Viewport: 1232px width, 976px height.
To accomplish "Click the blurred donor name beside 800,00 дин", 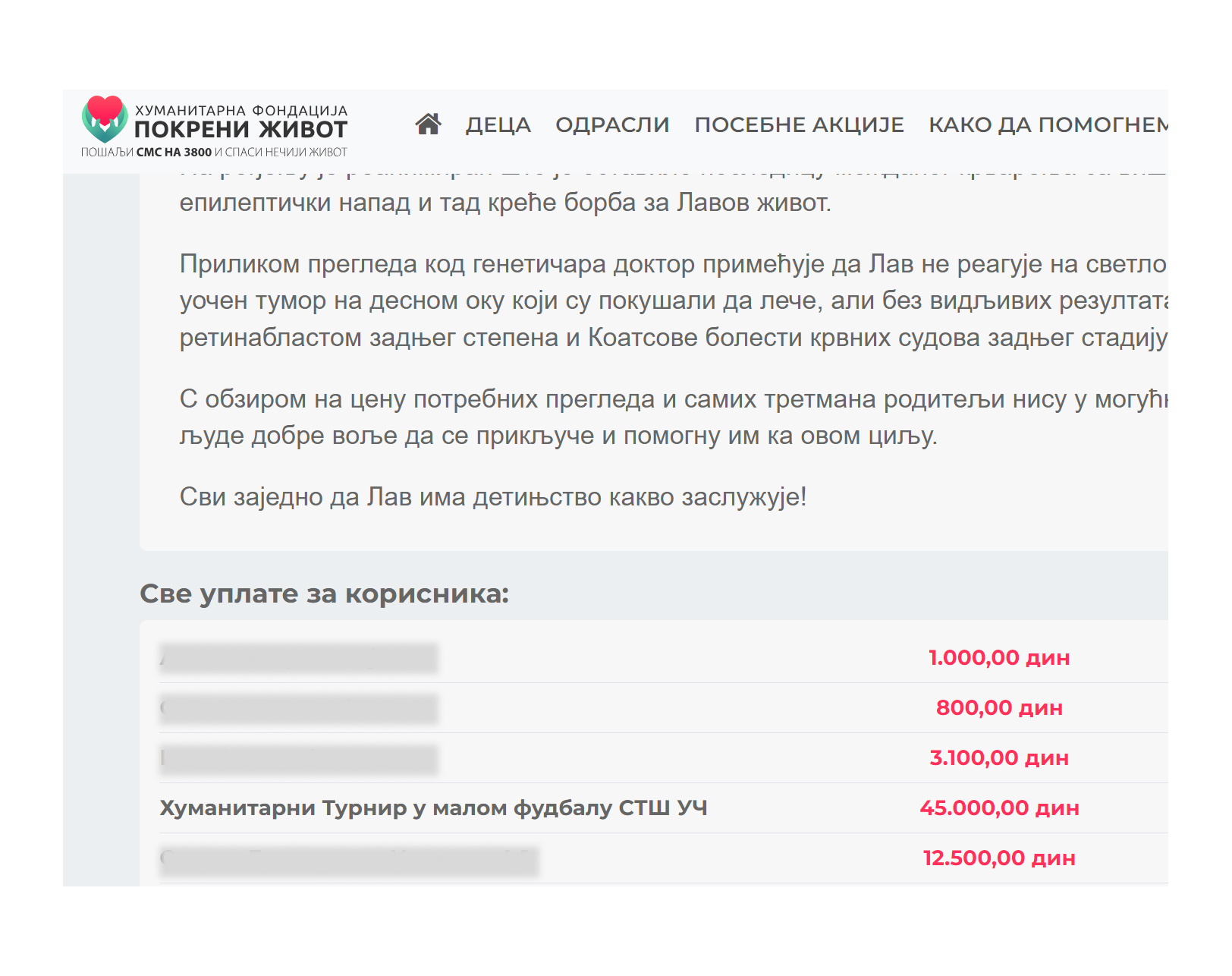I will [x=299, y=708].
